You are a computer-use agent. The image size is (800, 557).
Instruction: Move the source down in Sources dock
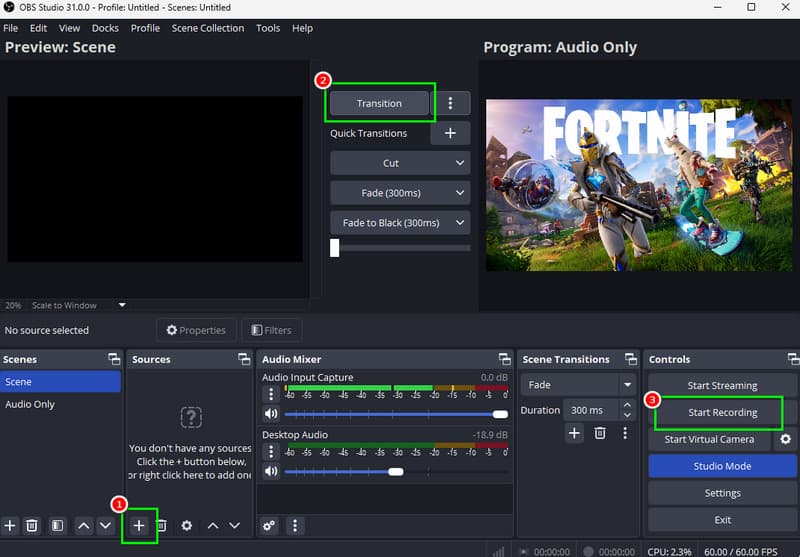pos(234,525)
